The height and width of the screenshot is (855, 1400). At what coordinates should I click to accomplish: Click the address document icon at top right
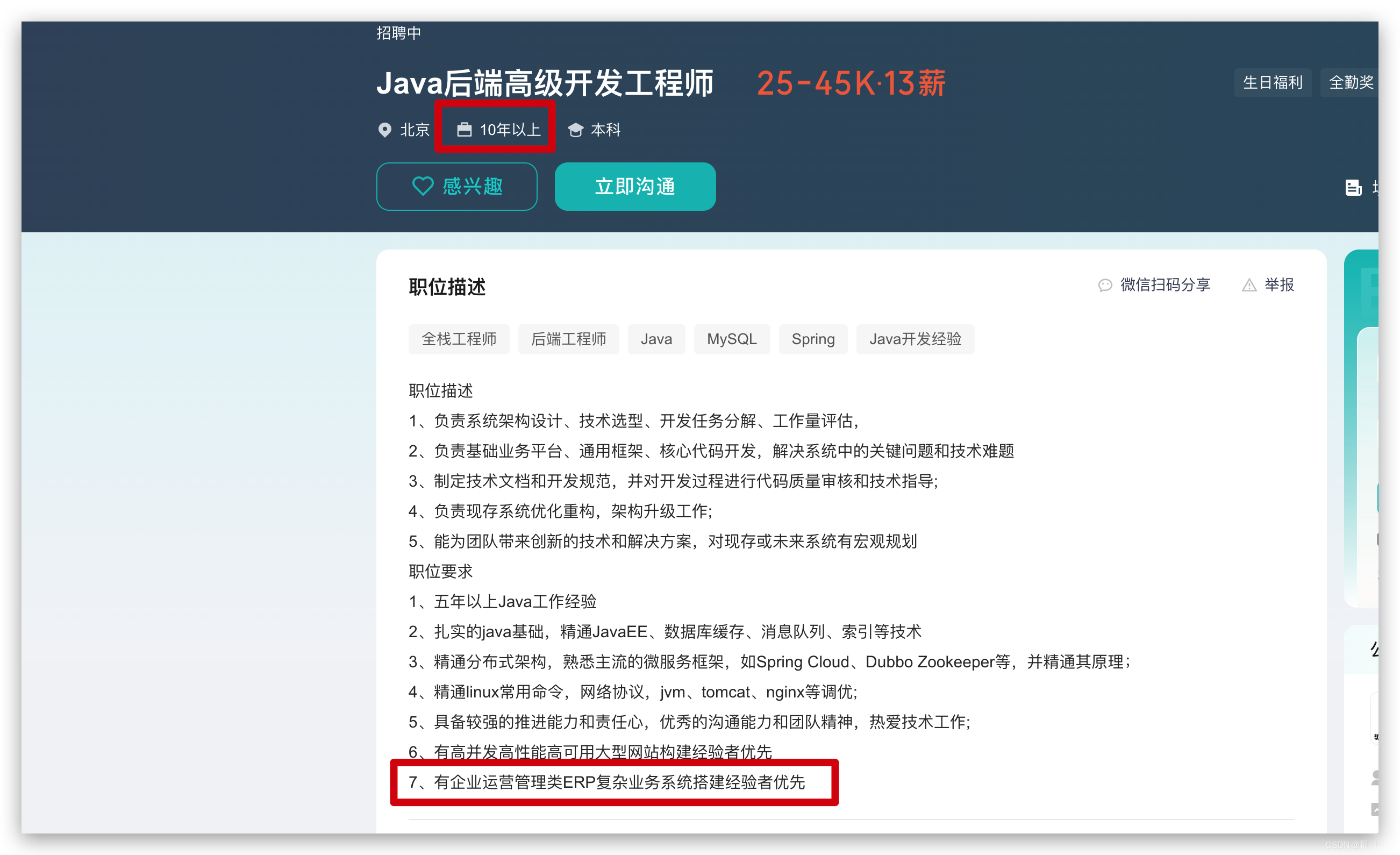pyautogui.click(x=1354, y=187)
